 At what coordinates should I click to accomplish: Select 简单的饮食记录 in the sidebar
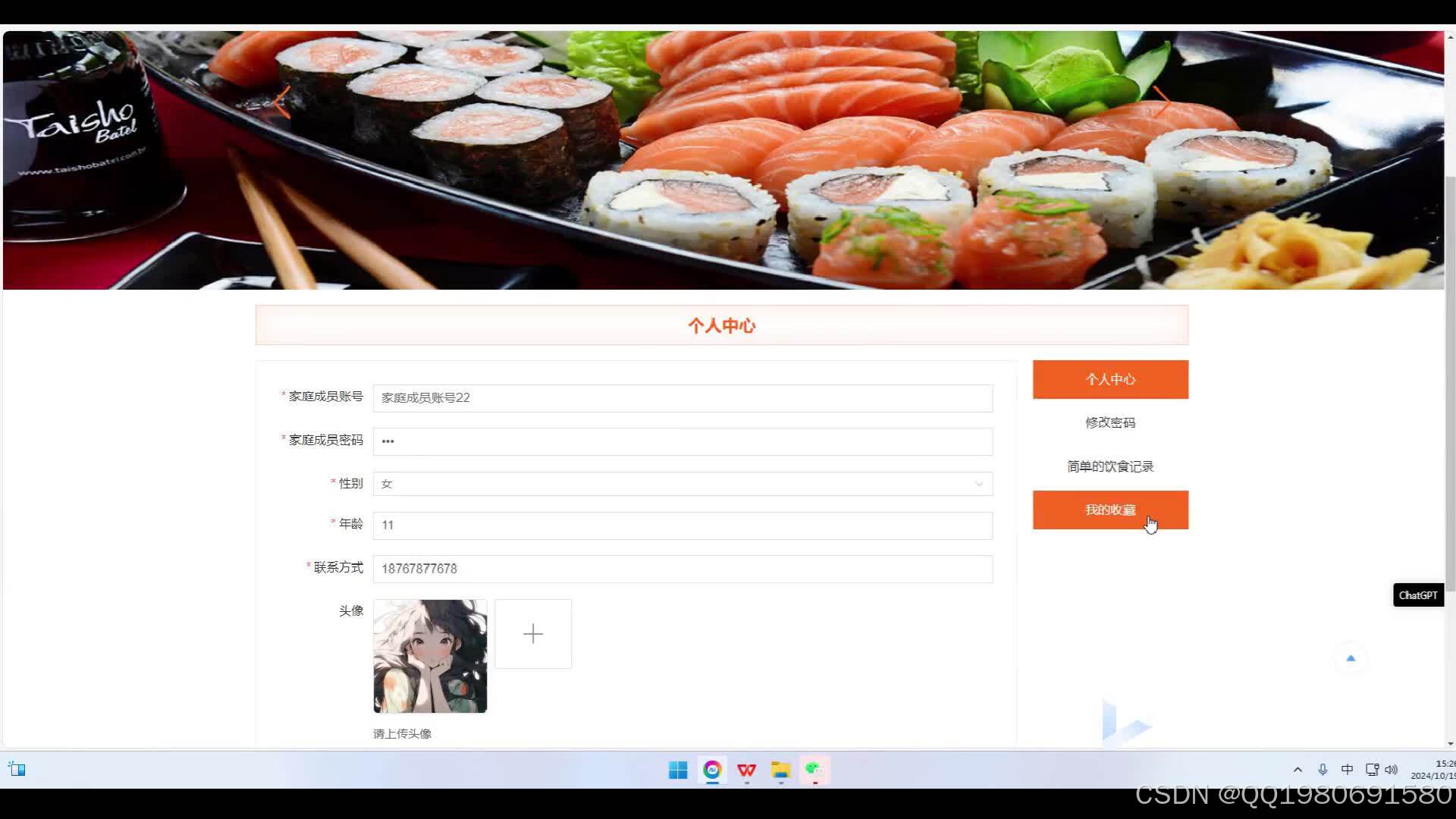pyautogui.click(x=1109, y=466)
